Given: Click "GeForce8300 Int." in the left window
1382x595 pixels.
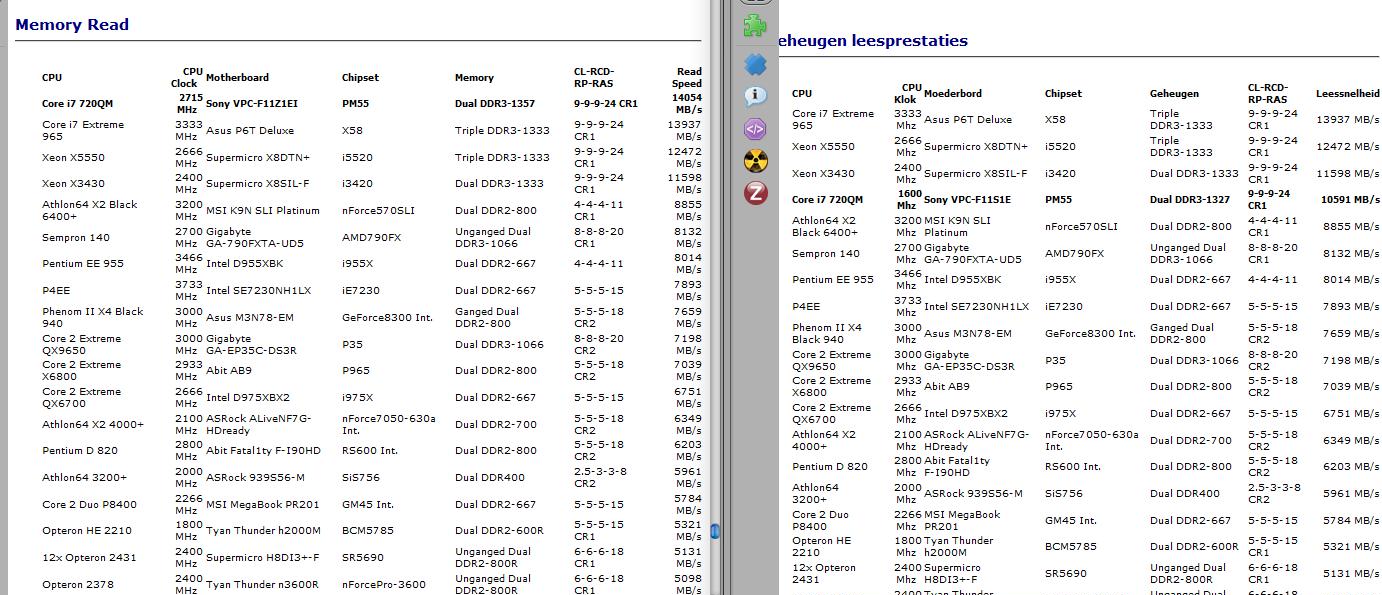Looking at the screenshot, I should 387,318.
